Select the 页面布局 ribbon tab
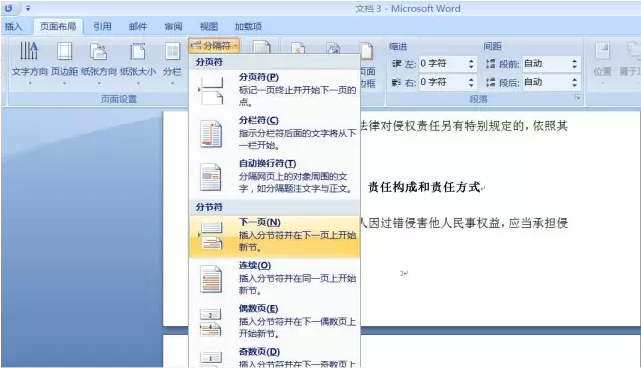 pos(58,27)
